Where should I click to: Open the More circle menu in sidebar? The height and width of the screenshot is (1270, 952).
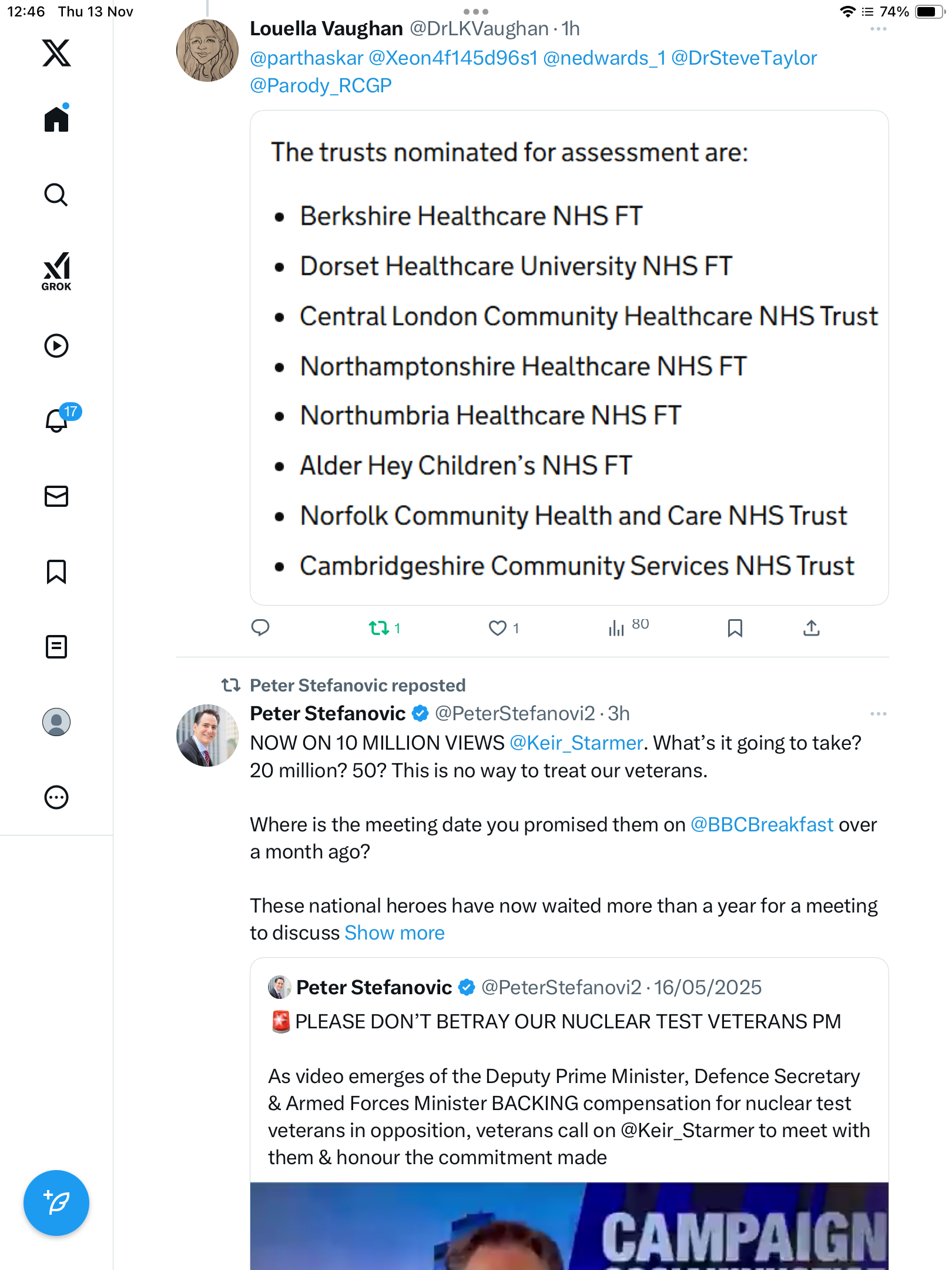(56, 797)
